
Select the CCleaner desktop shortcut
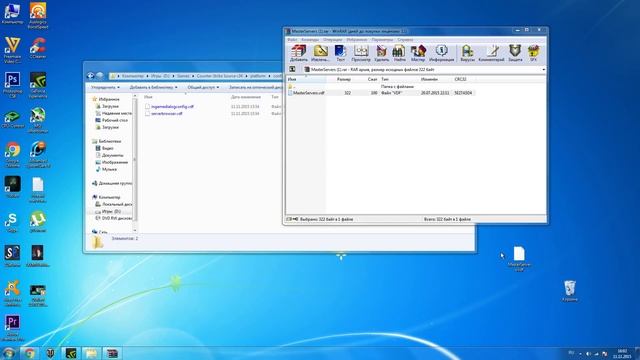click(x=38, y=48)
